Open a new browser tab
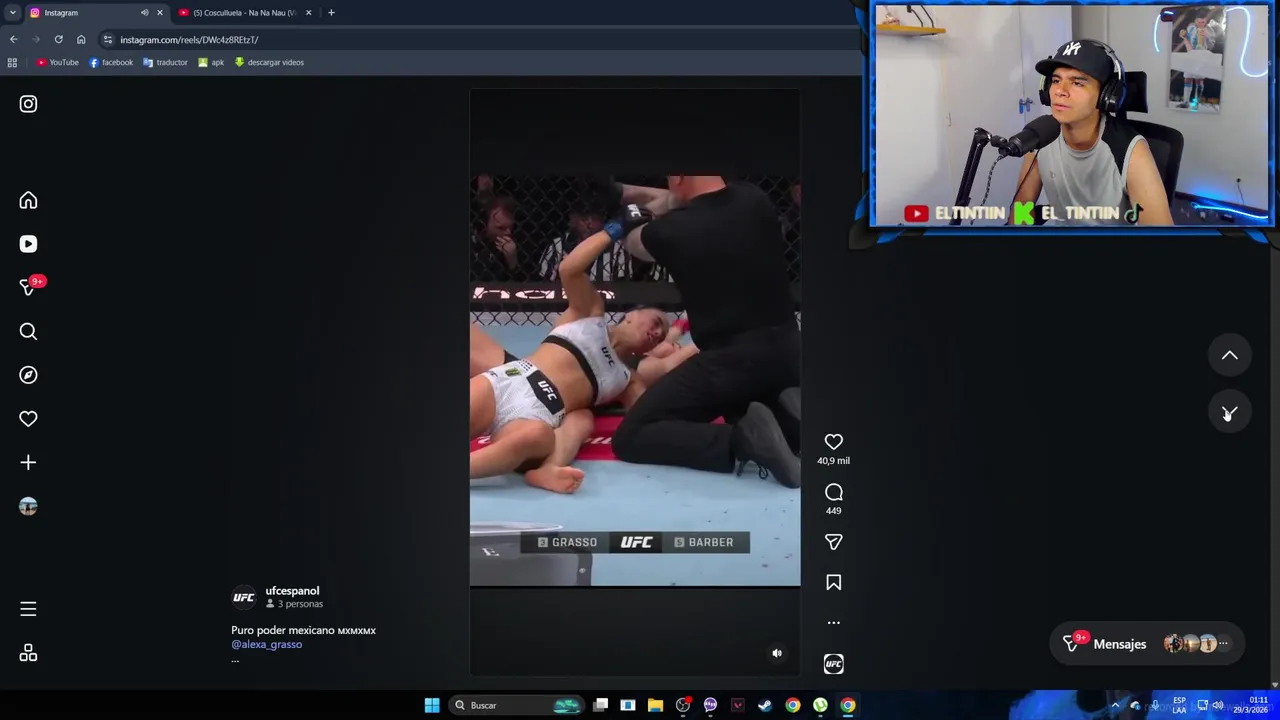Viewport: 1280px width, 720px height. point(331,13)
